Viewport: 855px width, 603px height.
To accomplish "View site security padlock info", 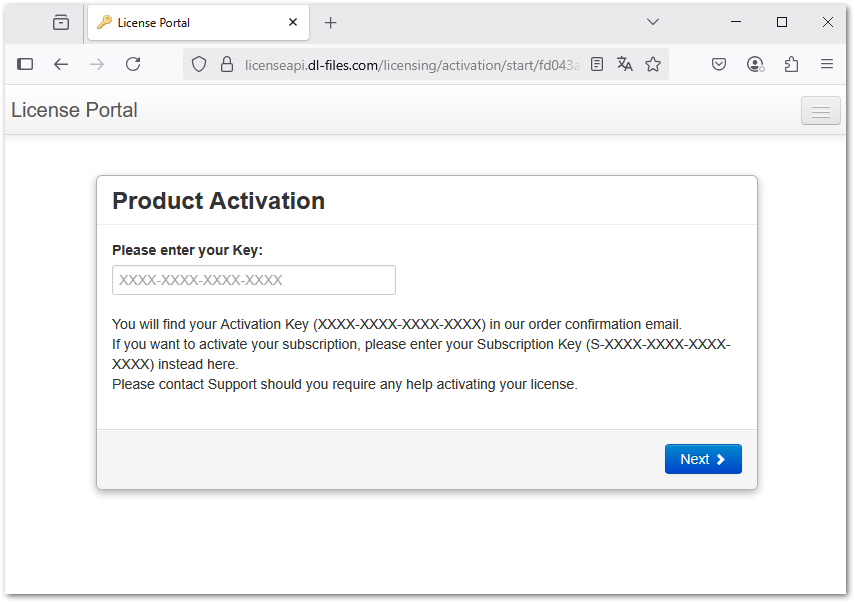I will coord(226,64).
